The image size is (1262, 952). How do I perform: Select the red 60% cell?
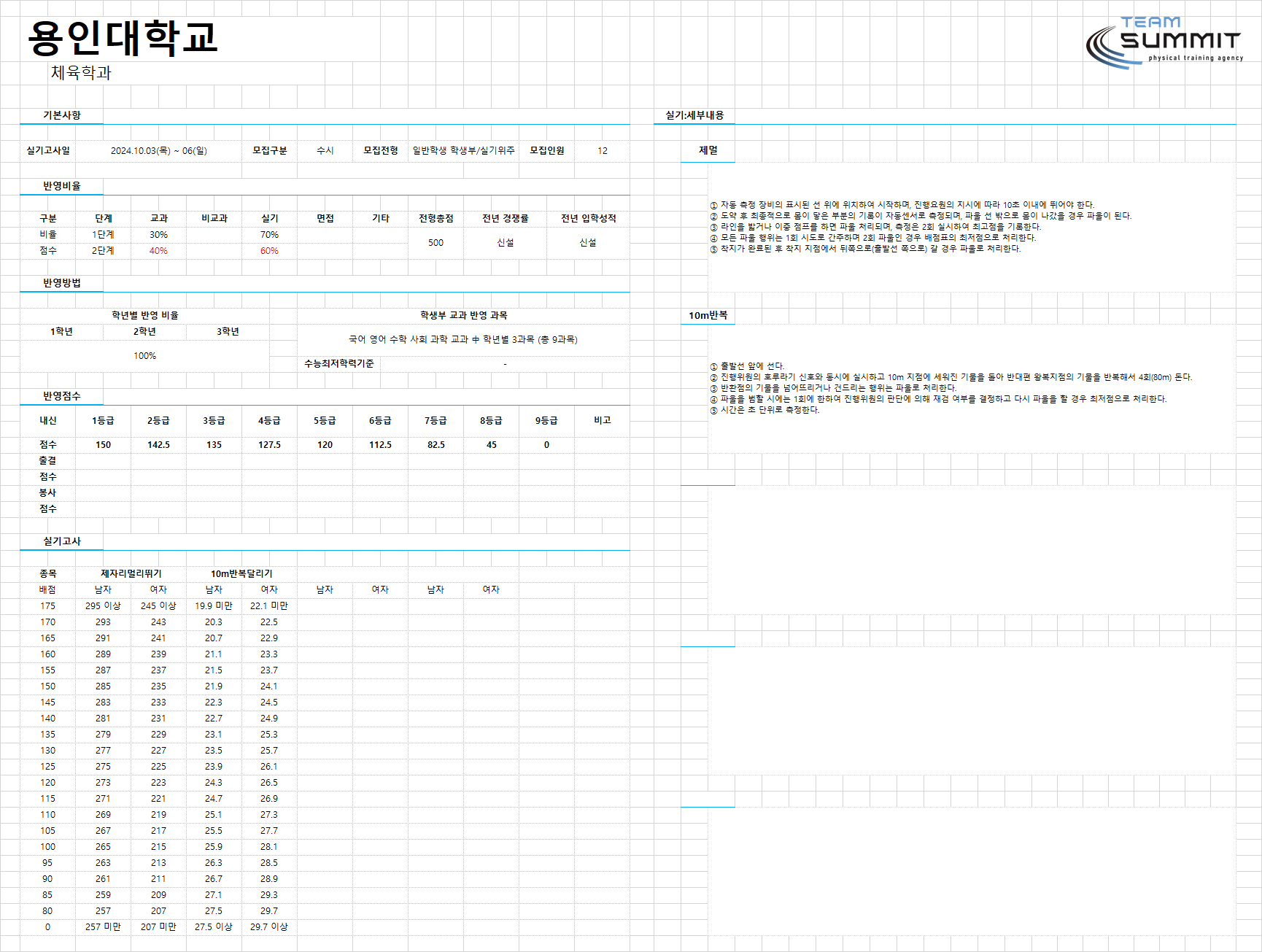coord(270,250)
